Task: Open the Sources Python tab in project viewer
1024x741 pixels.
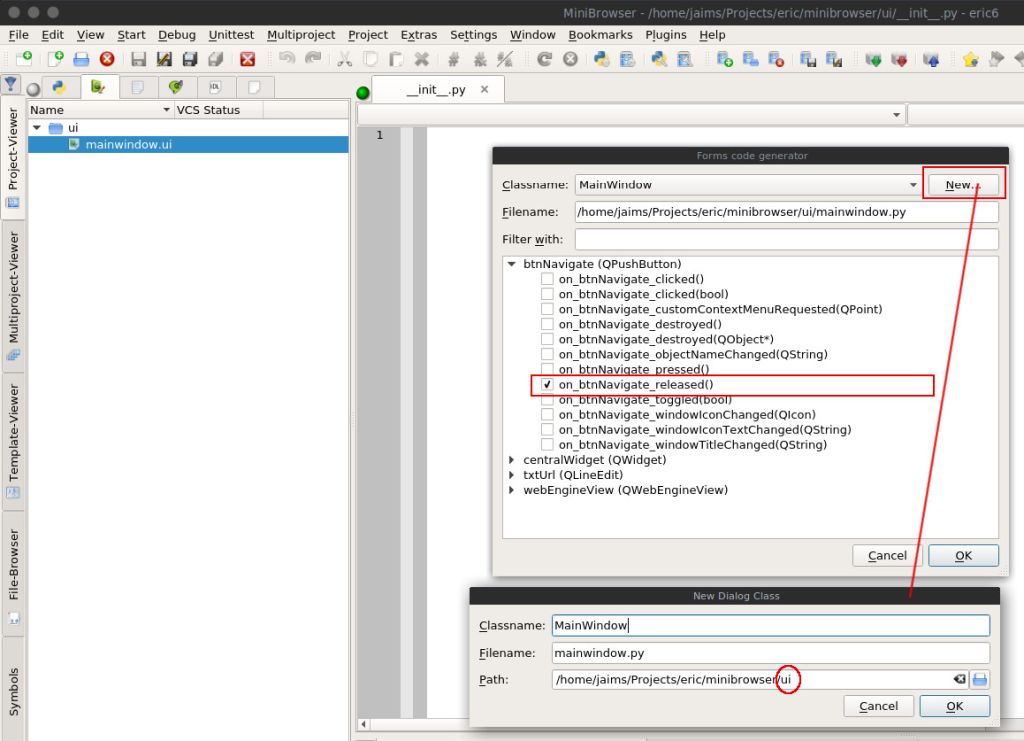Action: (59, 87)
